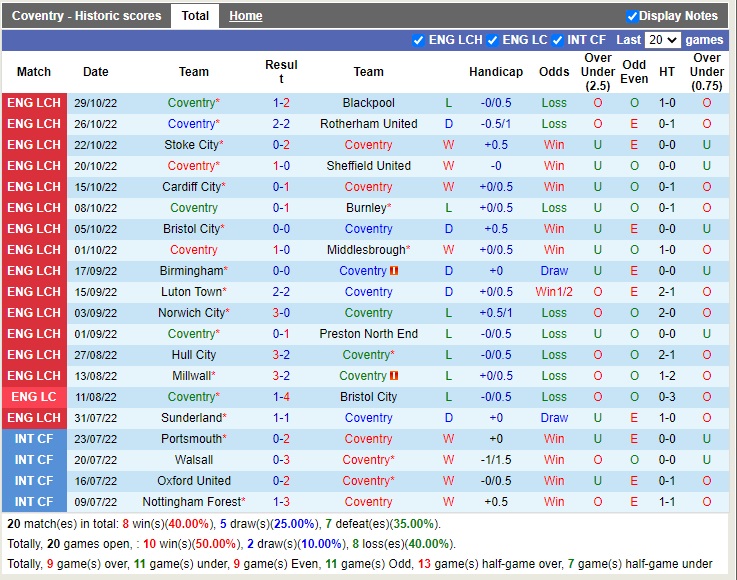
Task: Click Sunderland team name
Action: [x=194, y=418]
